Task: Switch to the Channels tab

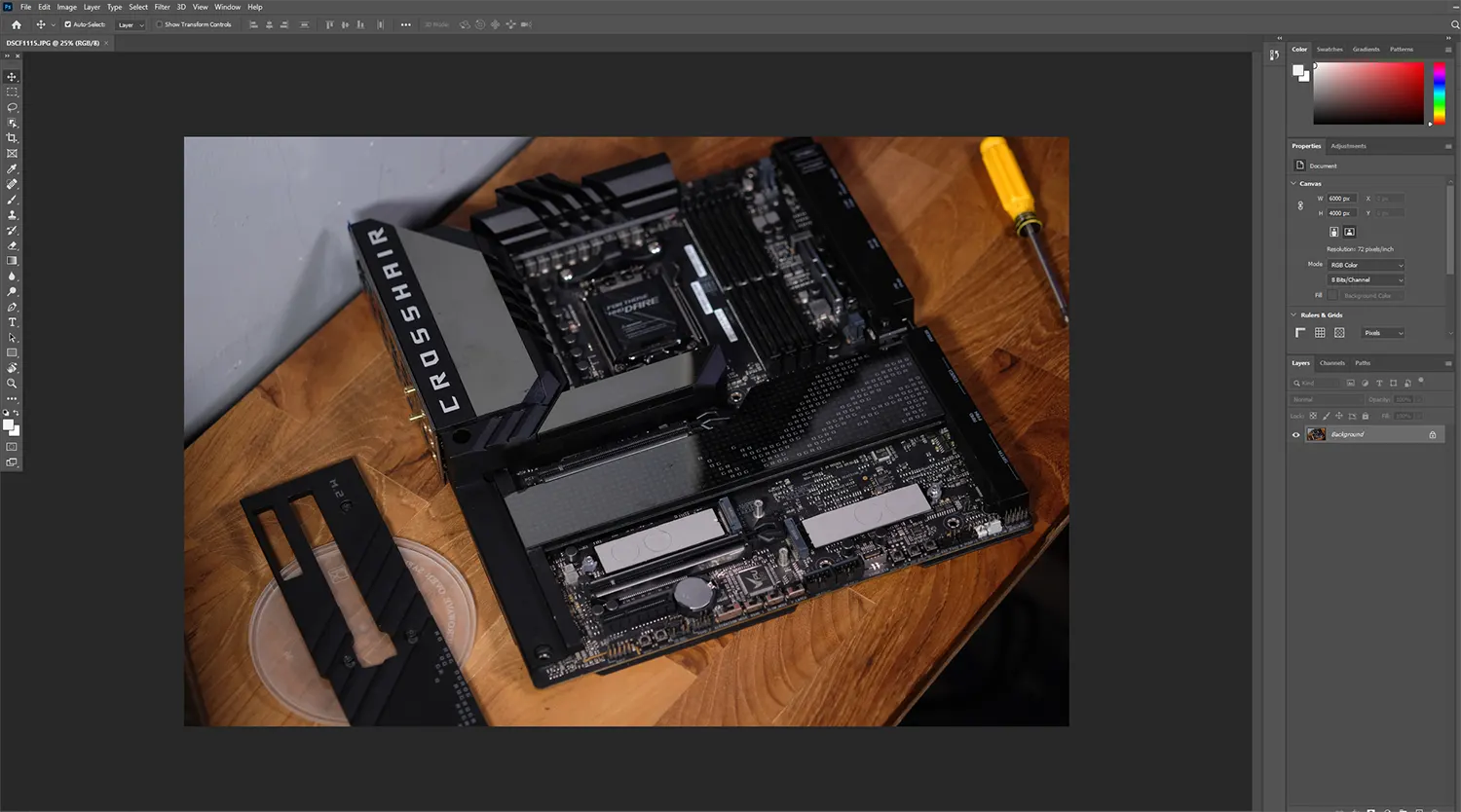Action: [x=1331, y=363]
